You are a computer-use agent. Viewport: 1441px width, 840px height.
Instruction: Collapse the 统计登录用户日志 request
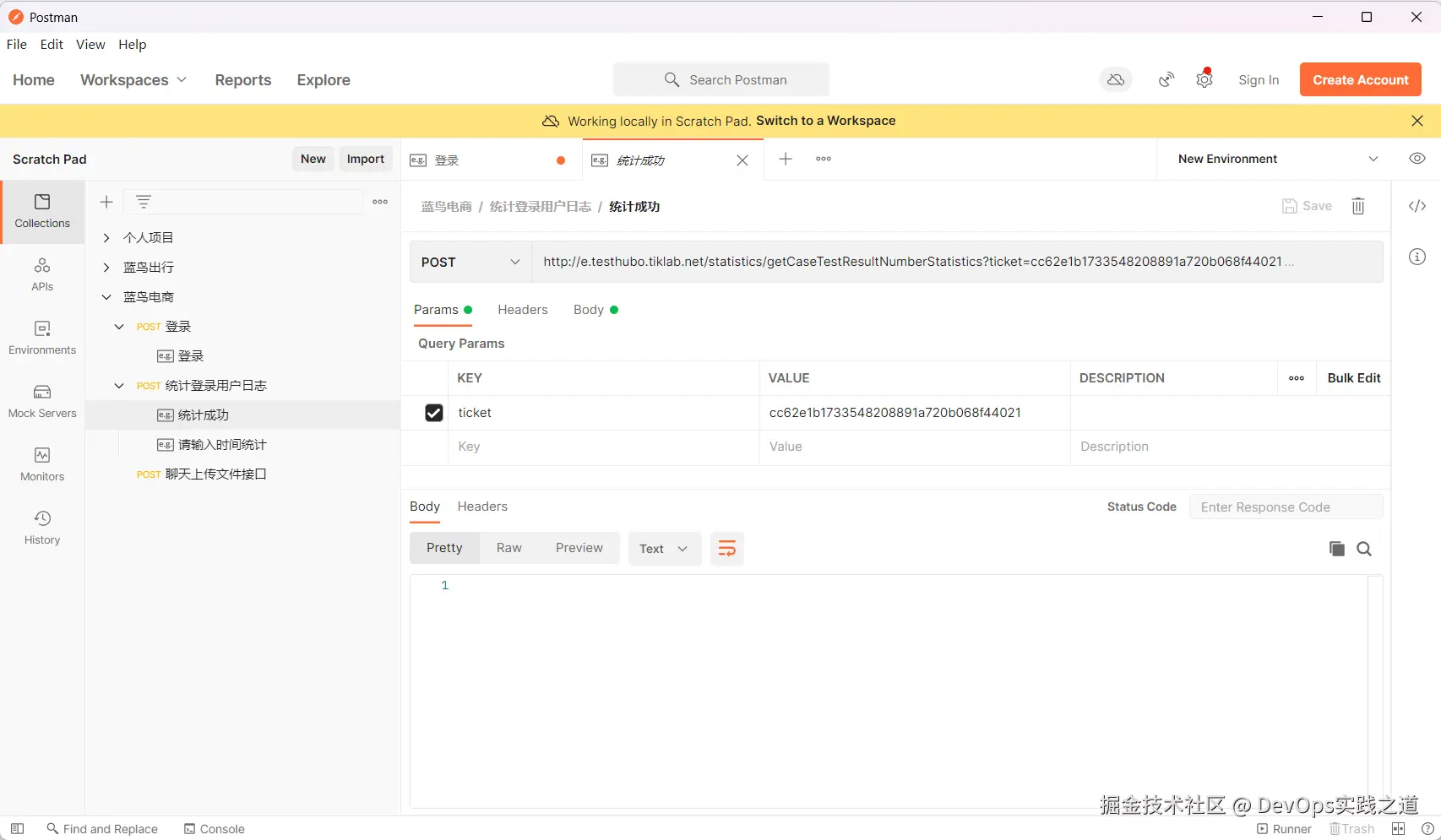pos(119,386)
